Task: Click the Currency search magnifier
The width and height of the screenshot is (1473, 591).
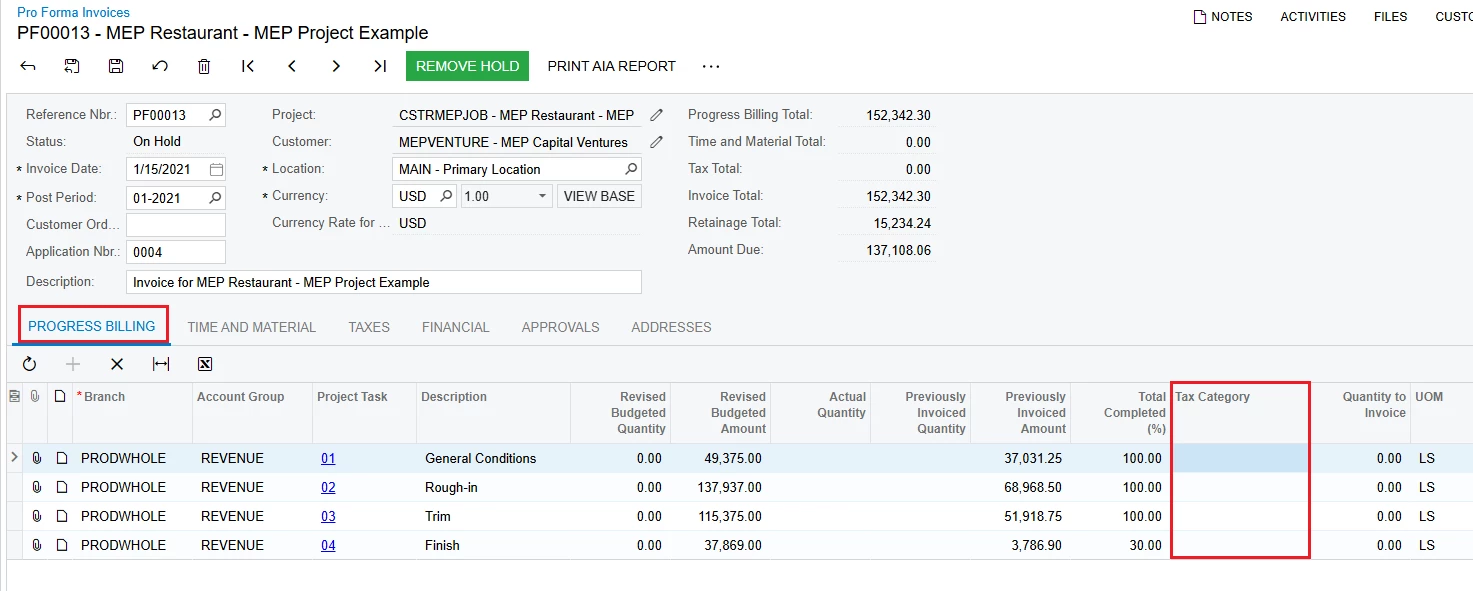Action: click(x=446, y=196)
